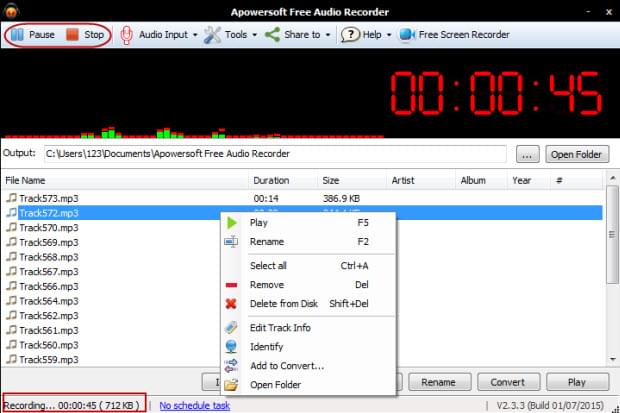Screen dimensions: 620x413
Task: Choose Remove from the context menu
Action: pyautogui.click(x=308, y=284)
